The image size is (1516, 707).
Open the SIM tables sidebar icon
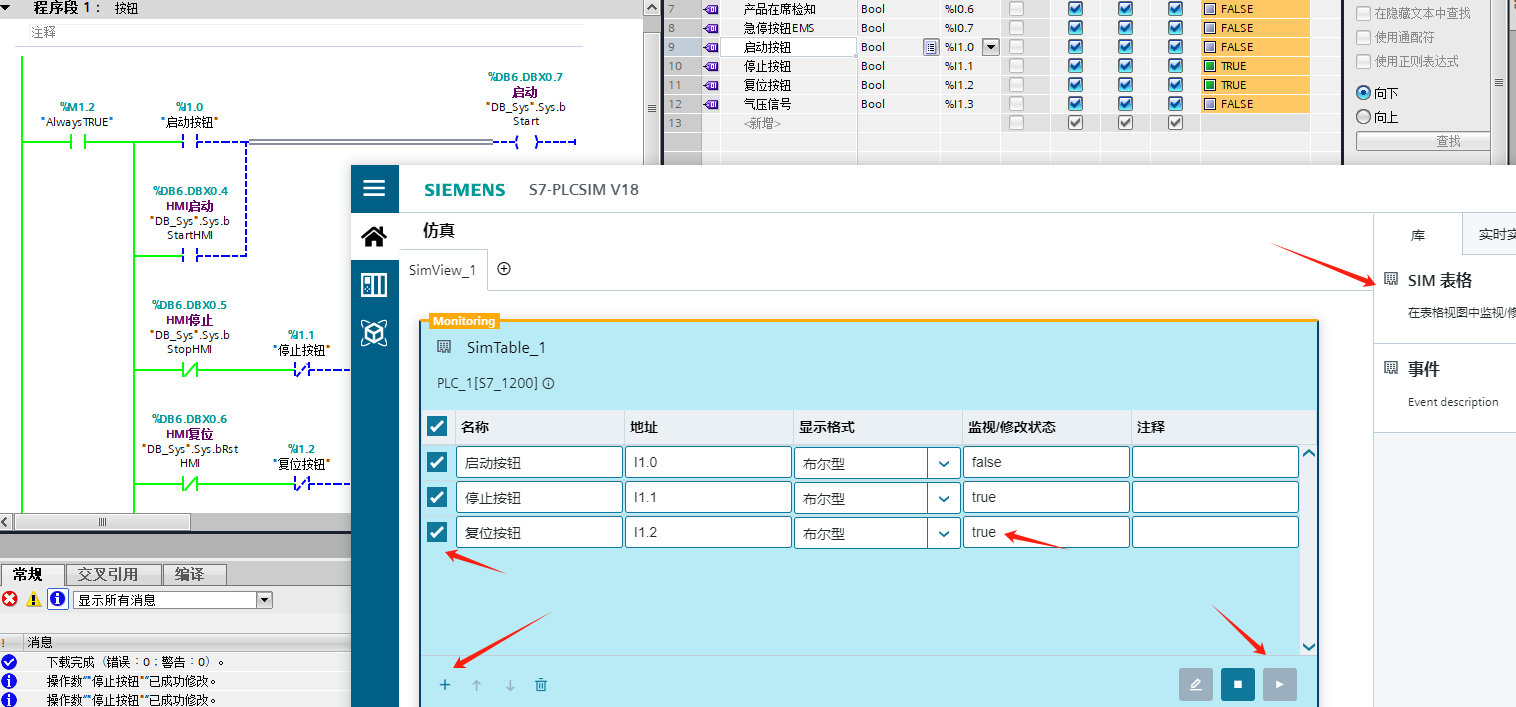click(x=374, y=285)
